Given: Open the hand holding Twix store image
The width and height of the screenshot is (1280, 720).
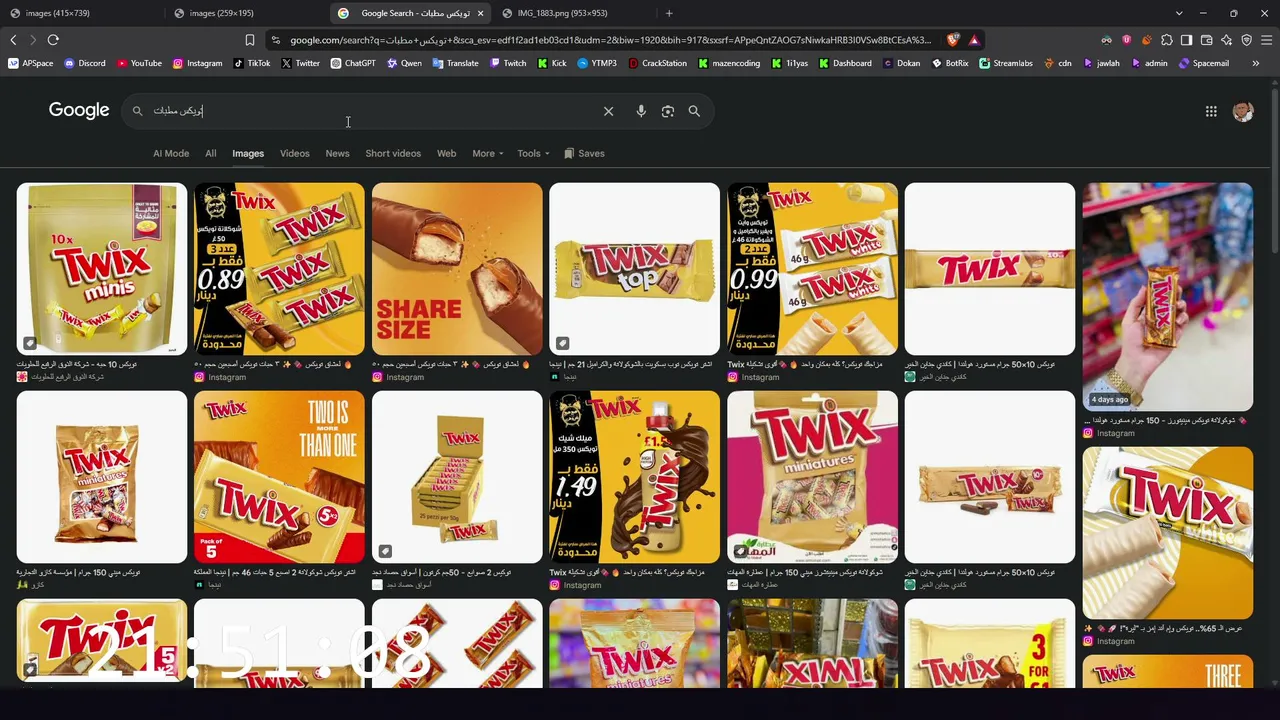Looking at the screenshot, I should click(x=1168, y=297).
